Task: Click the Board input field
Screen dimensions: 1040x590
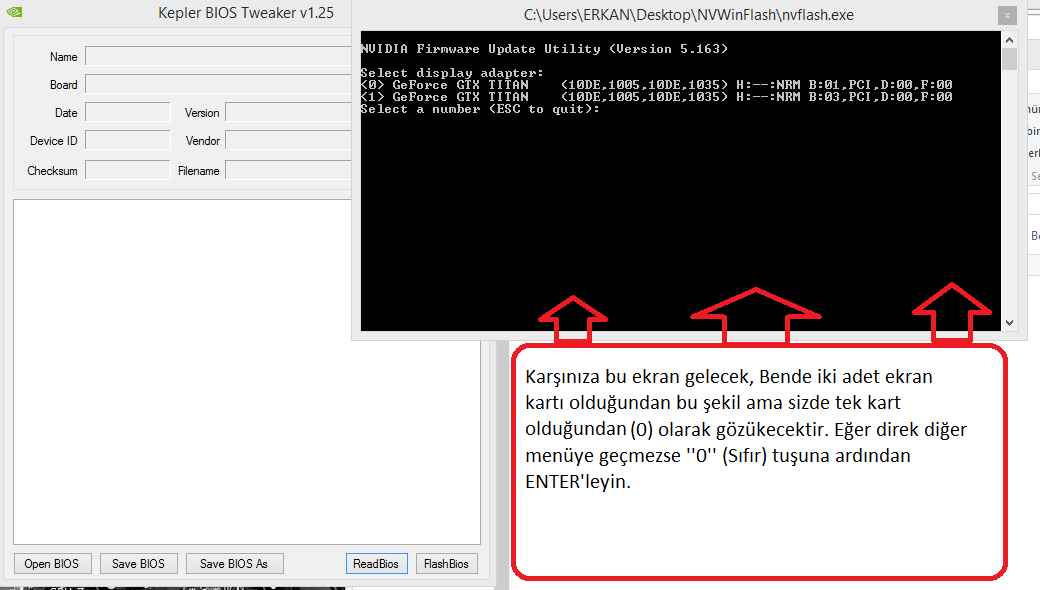Action: (x=218, y=84)
